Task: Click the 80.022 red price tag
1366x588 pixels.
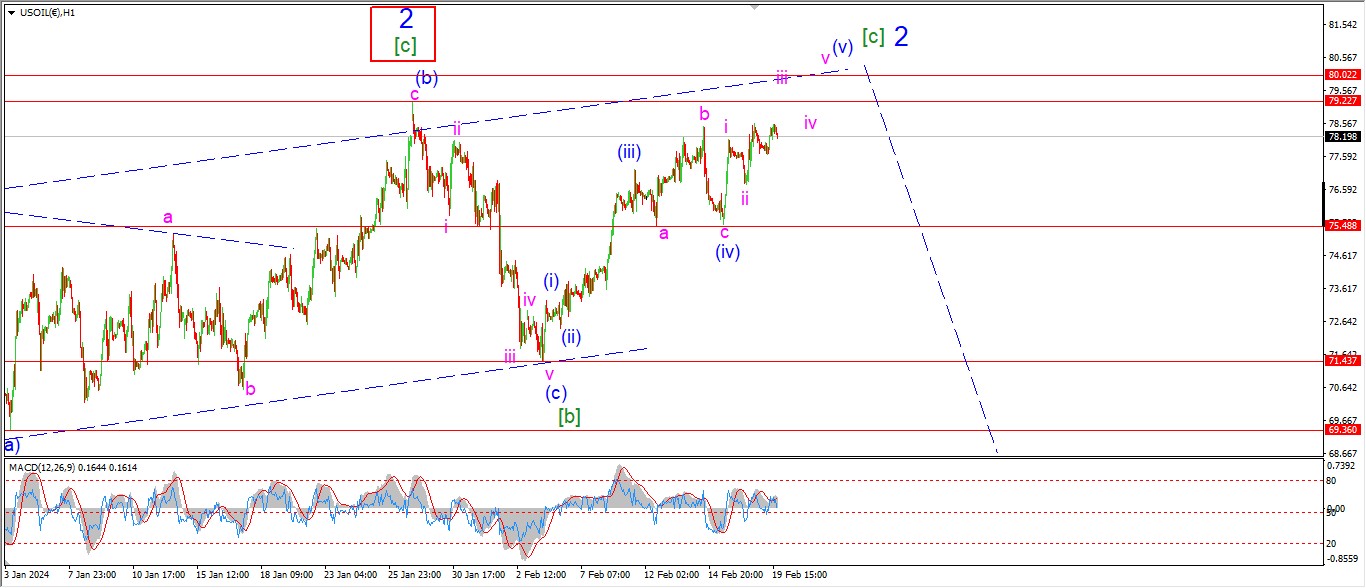Action: pos(1342,75)
